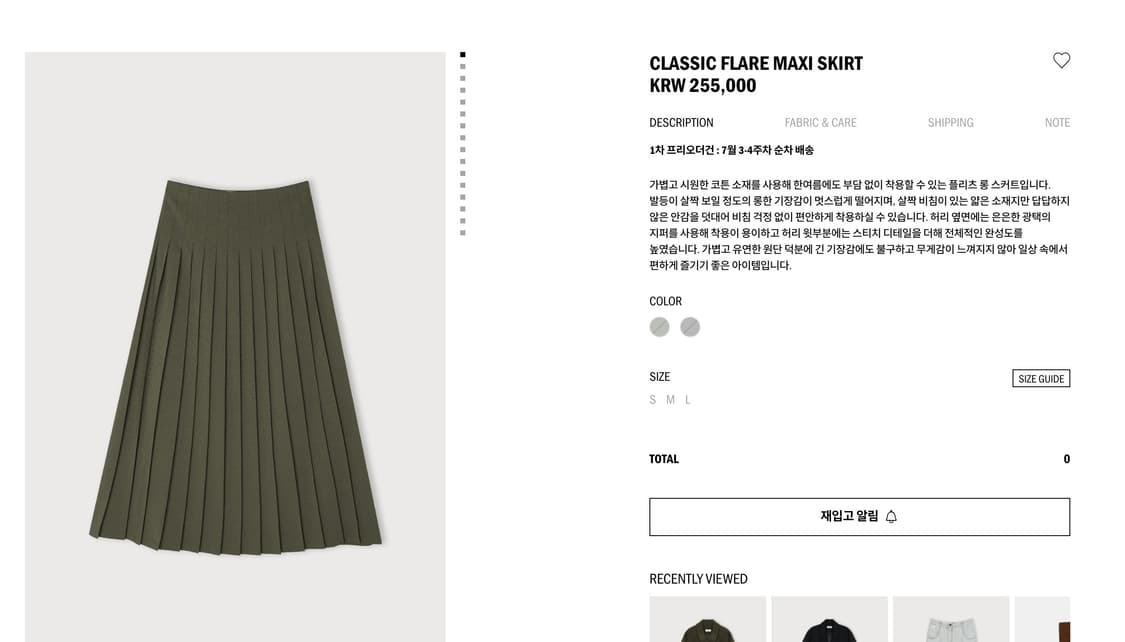Jump to the last image indicator dot

pyautogui.click(x=463, y=232)
